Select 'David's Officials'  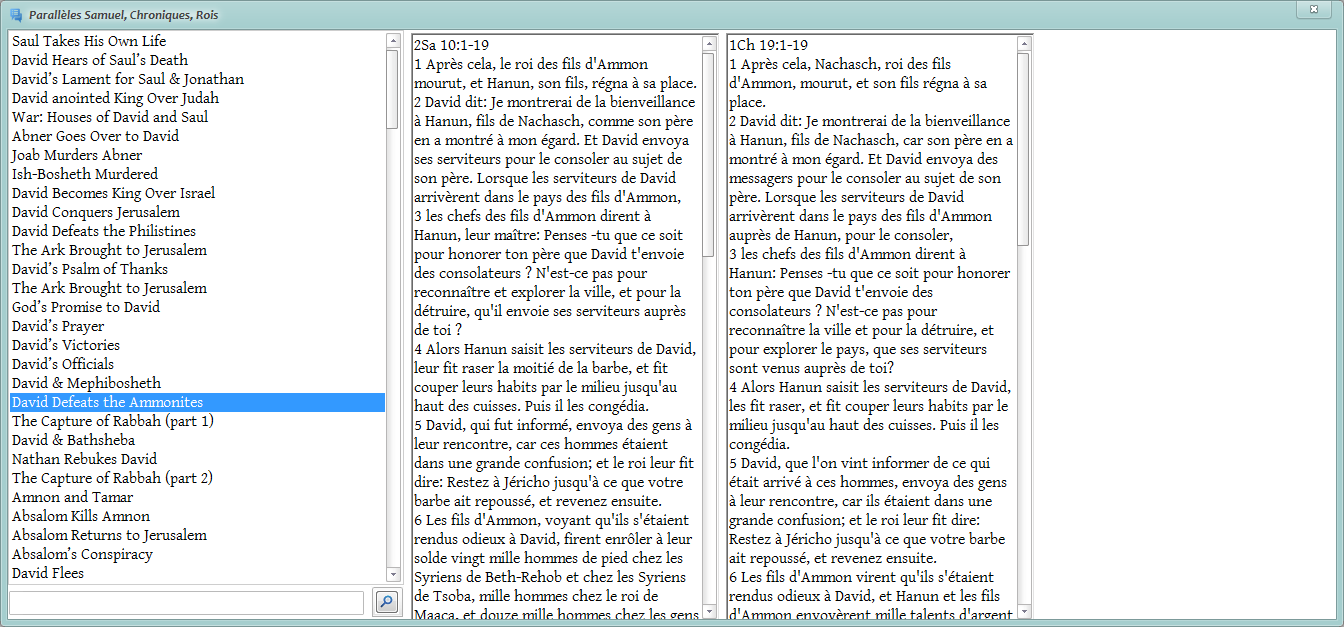pos(197,364)
